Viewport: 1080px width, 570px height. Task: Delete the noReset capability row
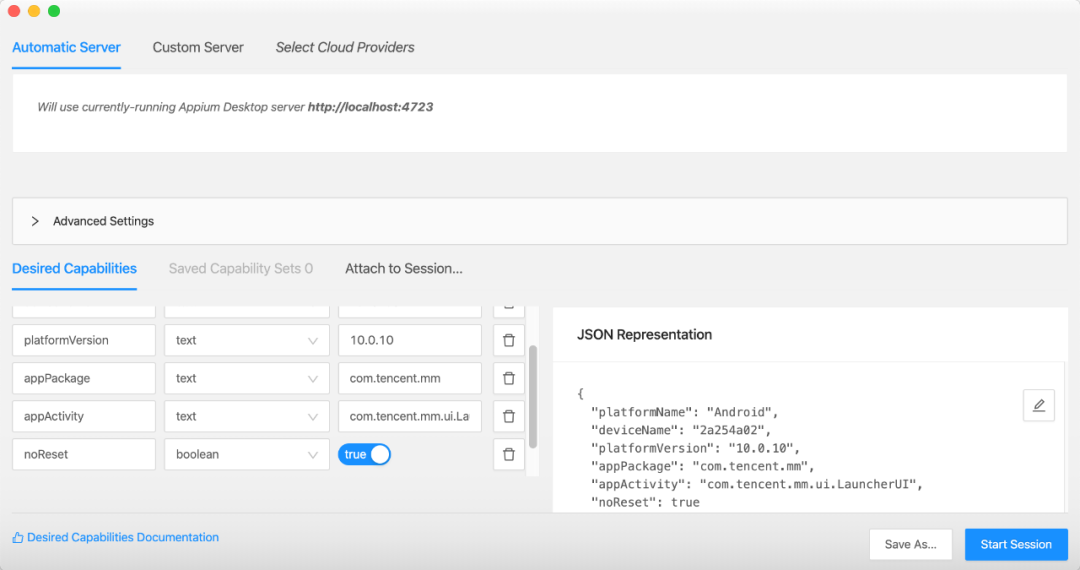coord(509,454)
